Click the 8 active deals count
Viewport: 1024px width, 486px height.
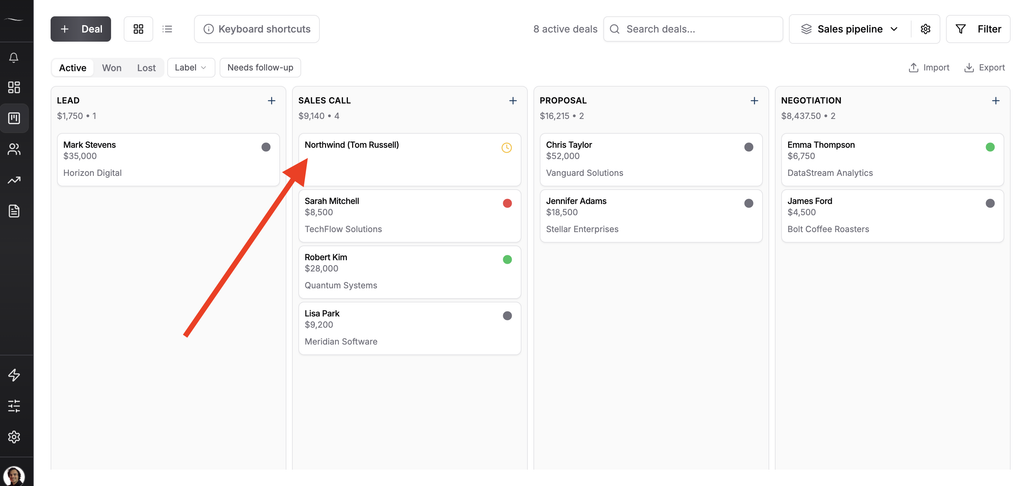click(565, 29)
